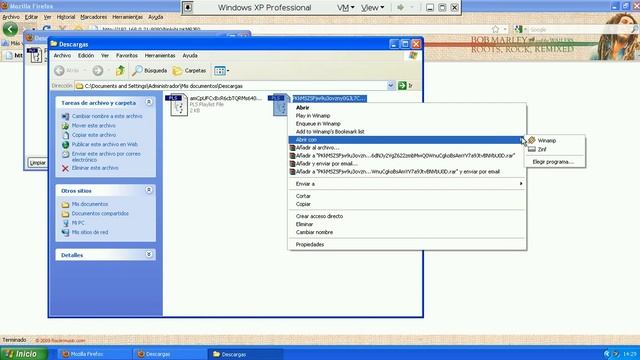The image size is (640, 360).
Task: Open Documentos compartidos link
Action: click(100, 213)
